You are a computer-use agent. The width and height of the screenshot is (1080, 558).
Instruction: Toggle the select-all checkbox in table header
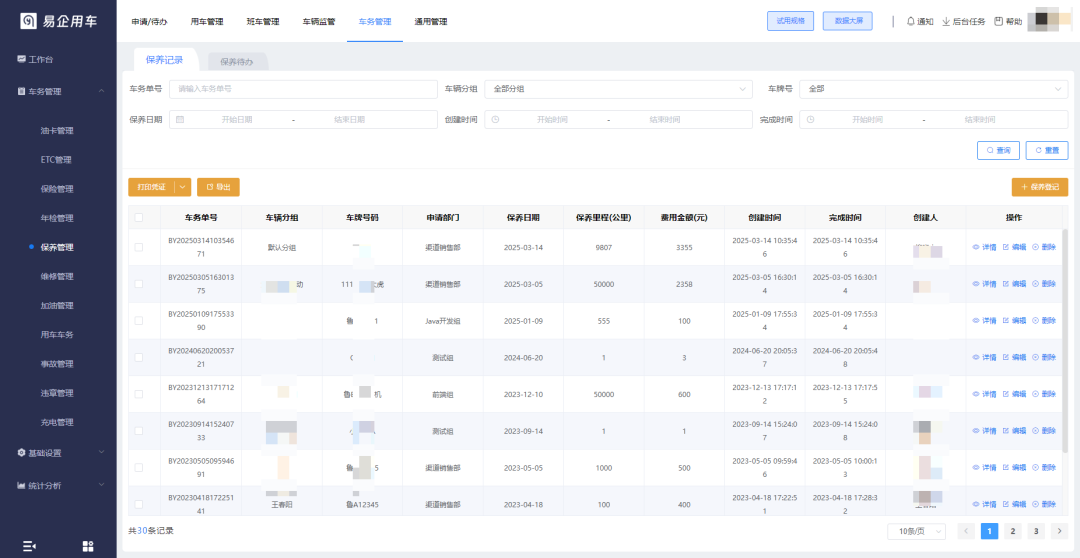click(x=138, y=217)
